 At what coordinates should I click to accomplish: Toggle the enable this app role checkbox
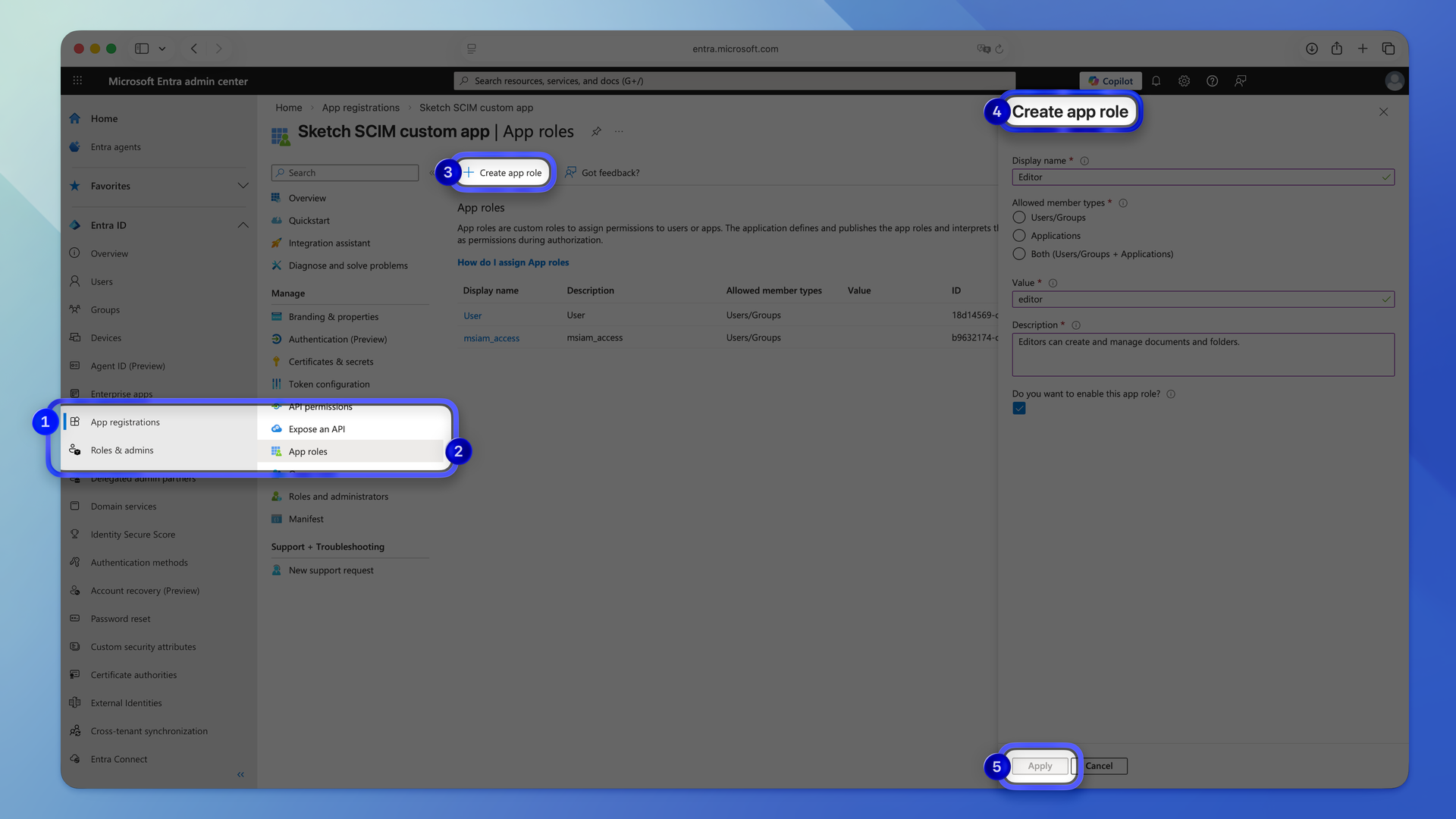1019,409
